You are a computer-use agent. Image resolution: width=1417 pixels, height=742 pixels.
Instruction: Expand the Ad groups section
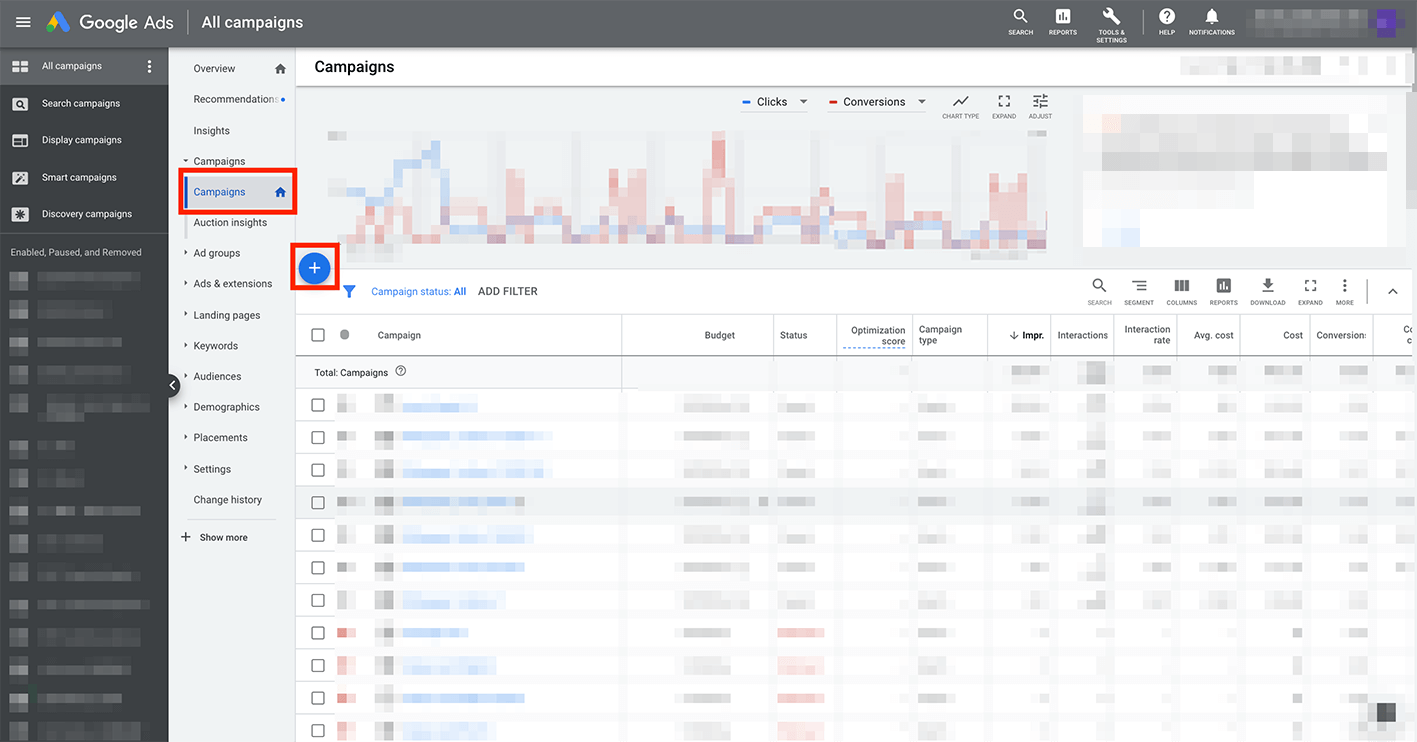pos(217,253)
